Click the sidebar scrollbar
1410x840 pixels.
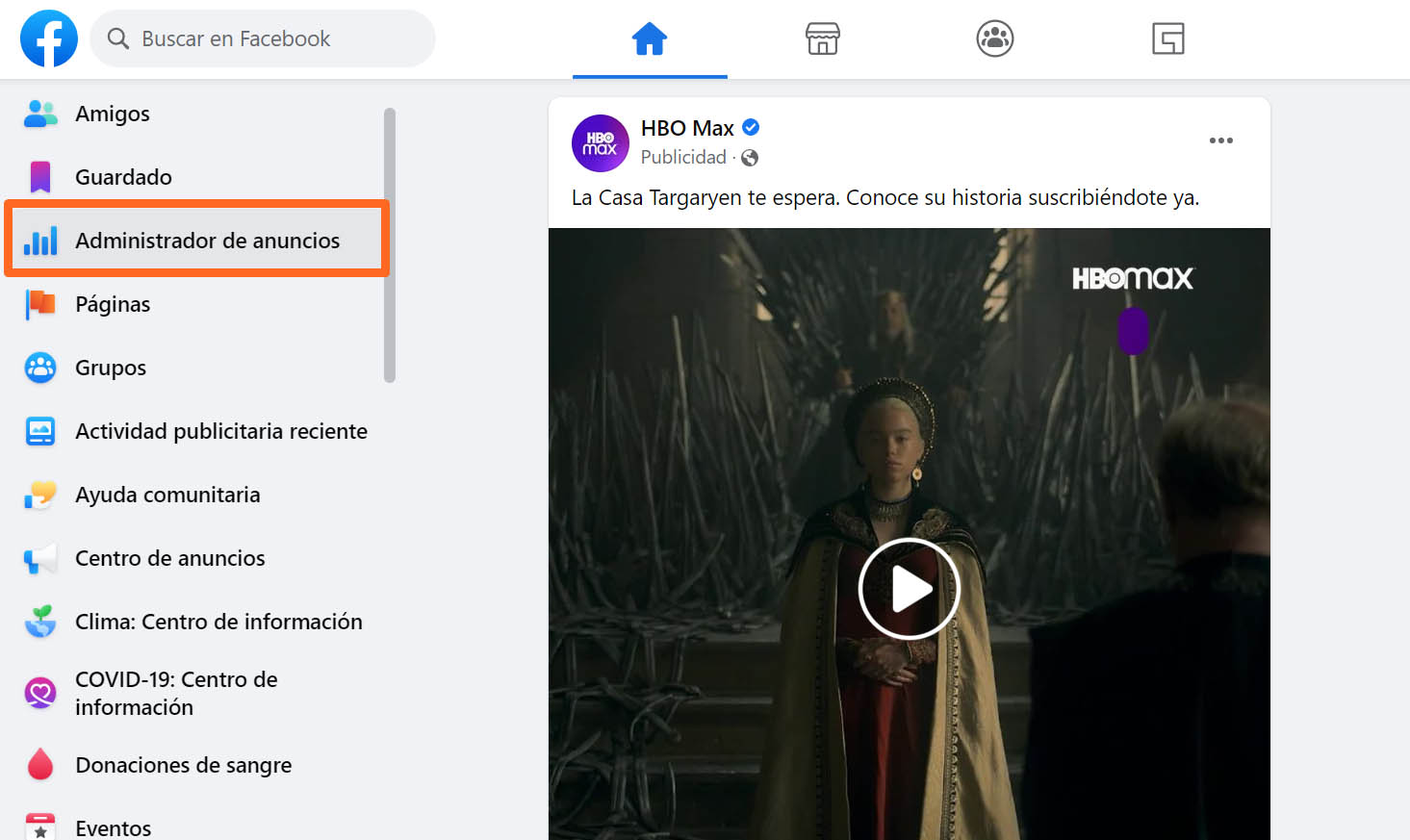pos(391,241)
